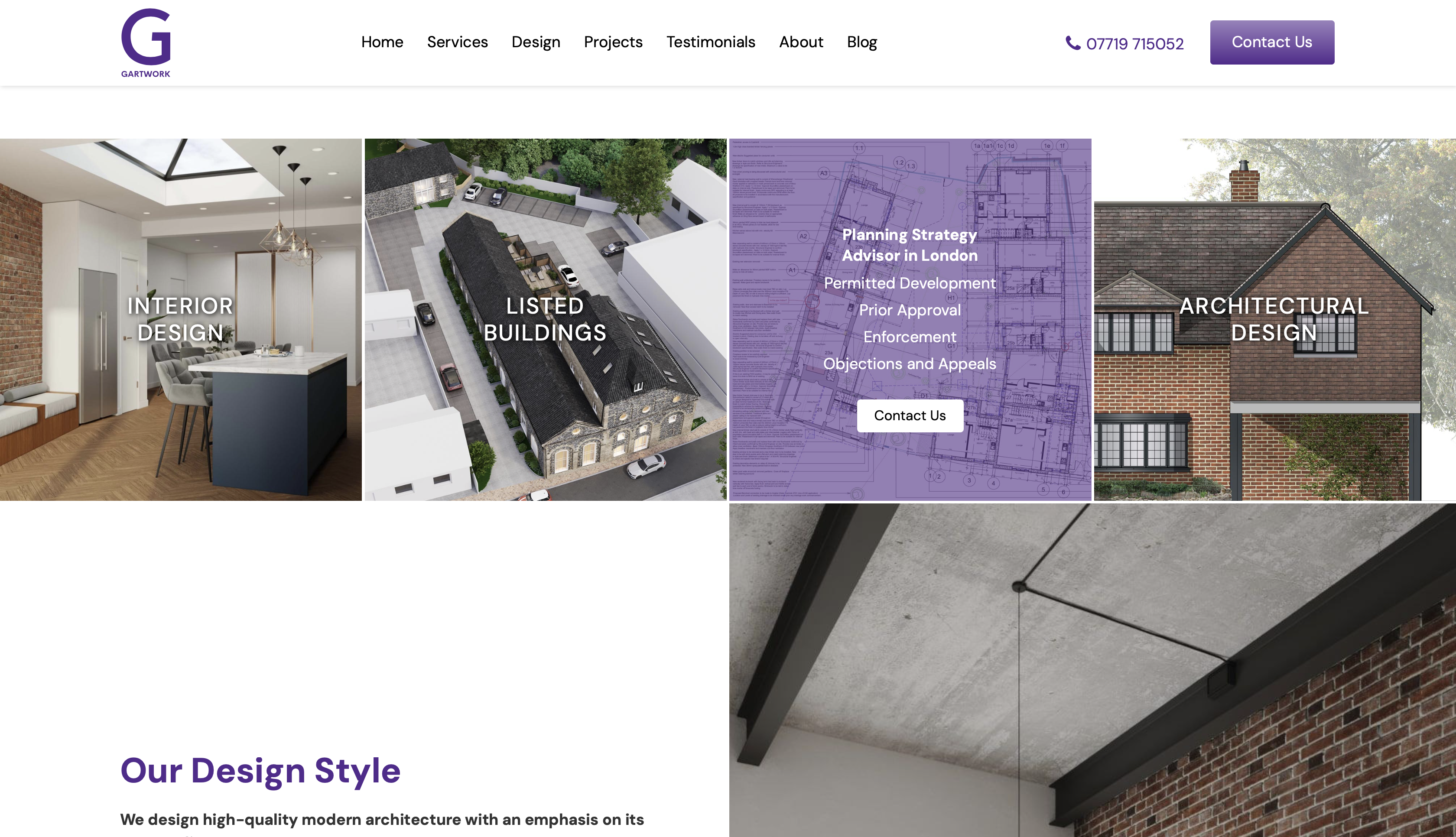Select the Prior Approval link
The width and height of the screenshot is (1456, 837).
click(x=910, y=310)
